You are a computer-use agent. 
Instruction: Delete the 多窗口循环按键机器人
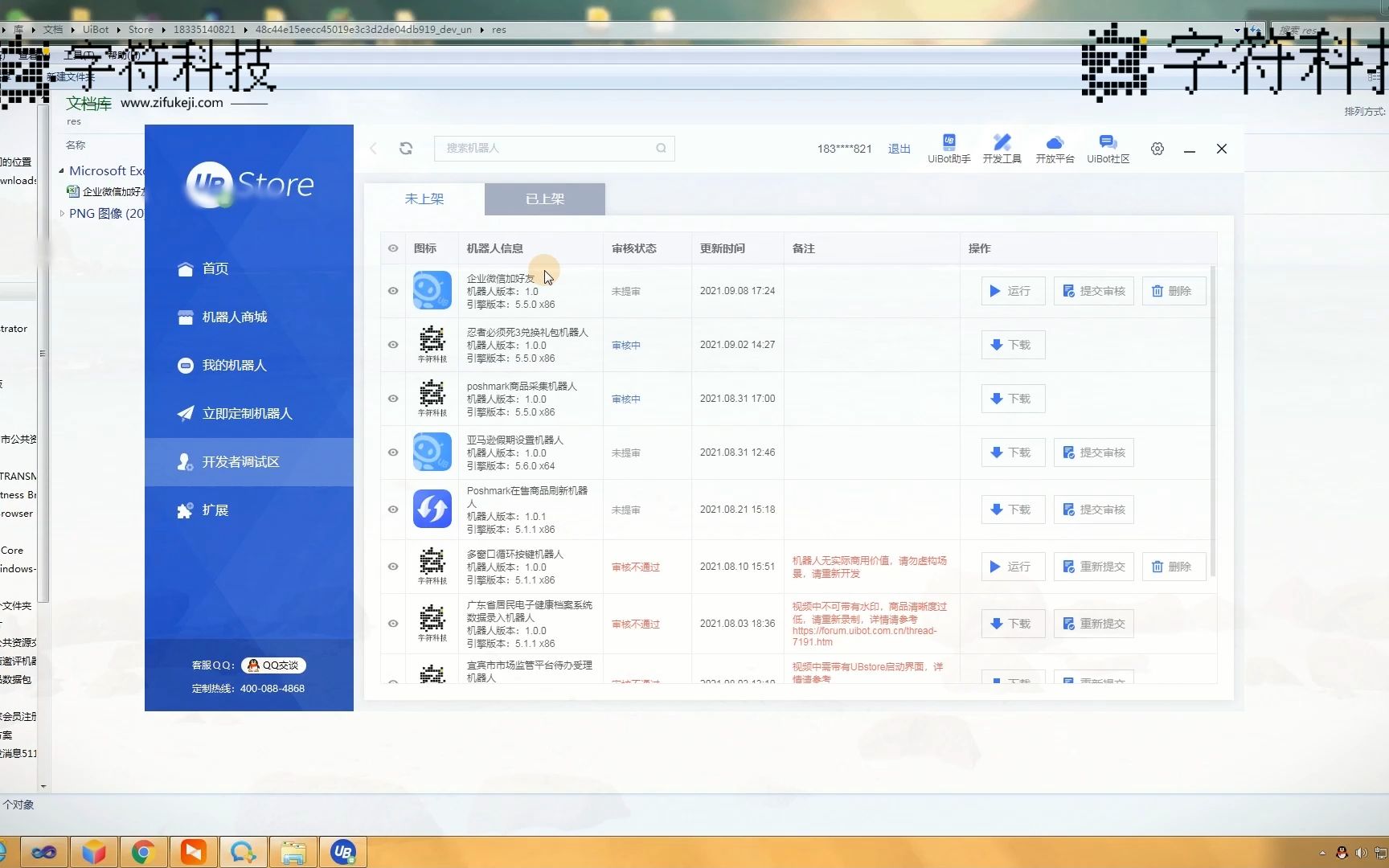click(1174, 567)
